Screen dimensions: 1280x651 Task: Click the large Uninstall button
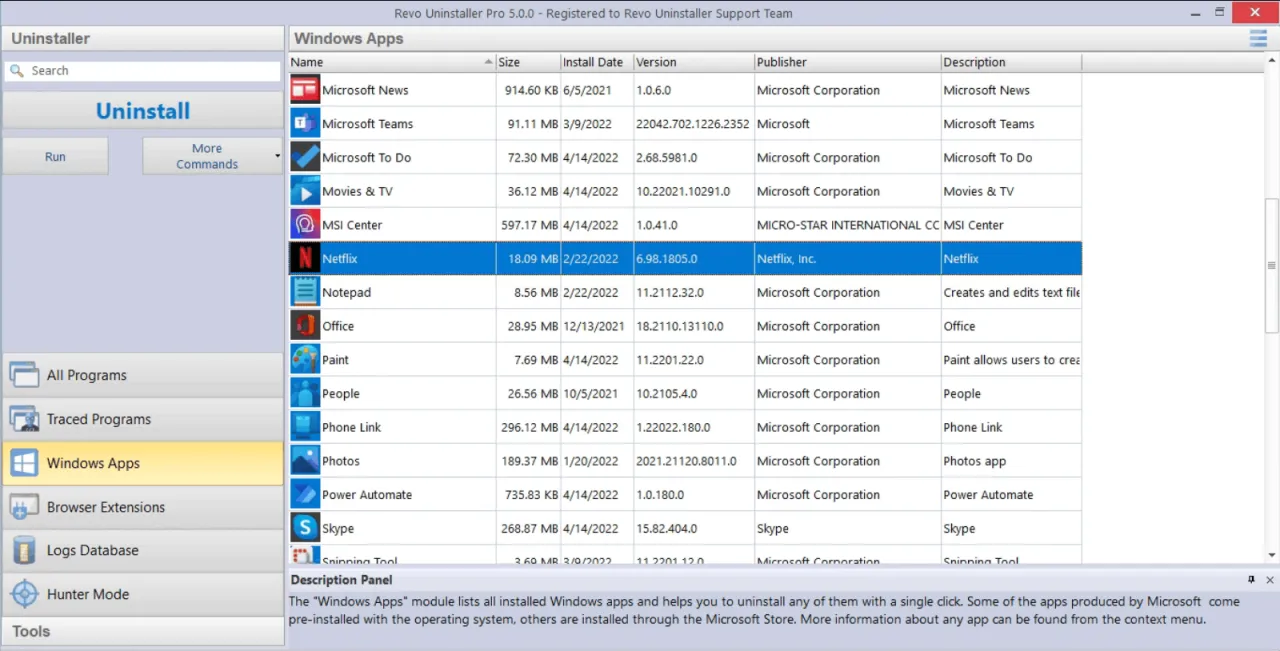pos(143,111)
